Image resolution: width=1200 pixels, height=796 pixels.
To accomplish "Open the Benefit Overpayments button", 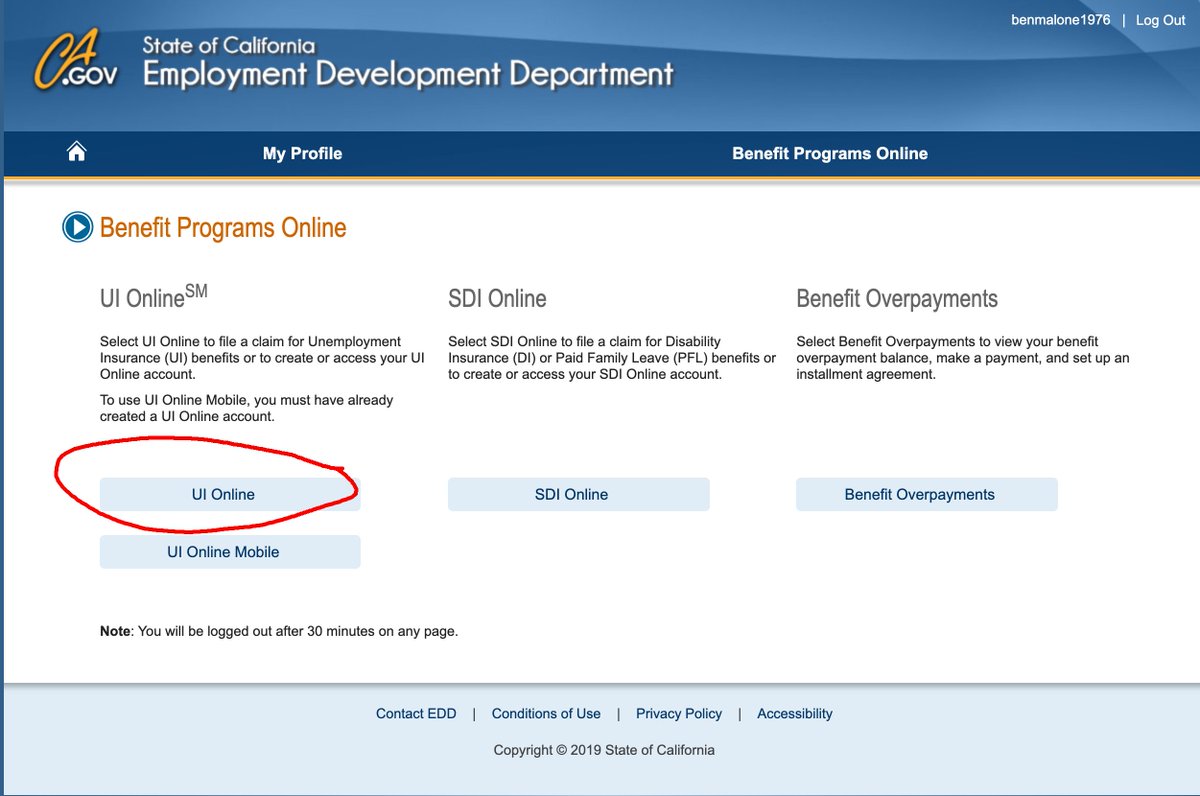I will (926, 494).
